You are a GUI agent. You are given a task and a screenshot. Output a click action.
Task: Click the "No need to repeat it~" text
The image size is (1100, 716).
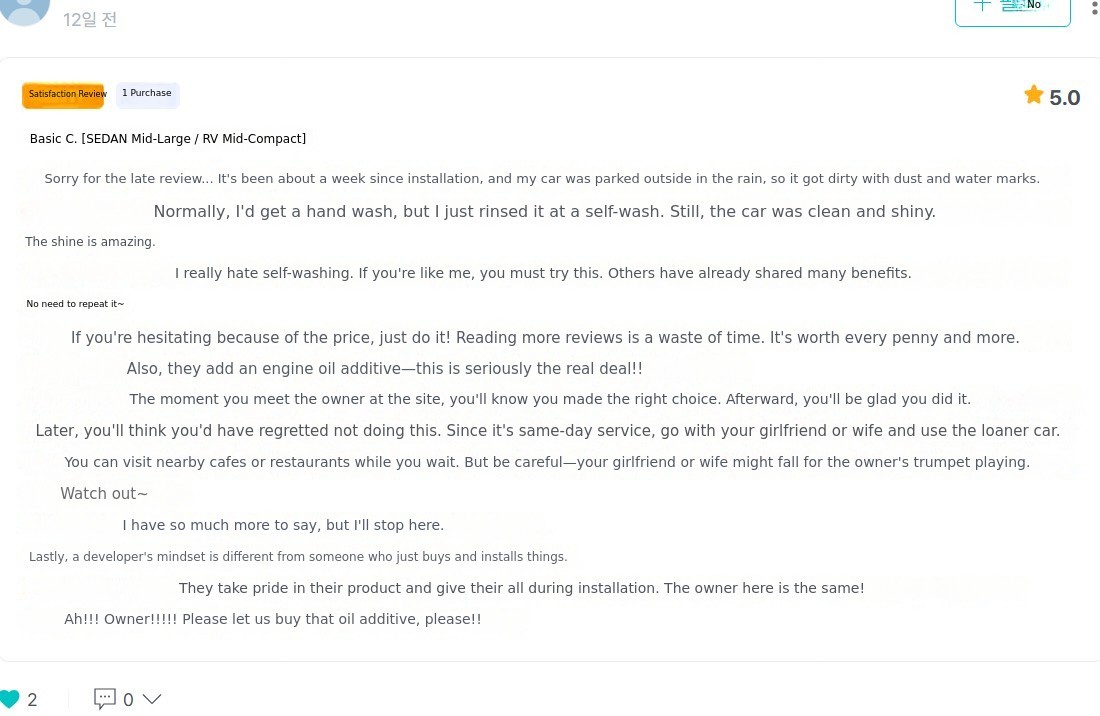(75, 304)
